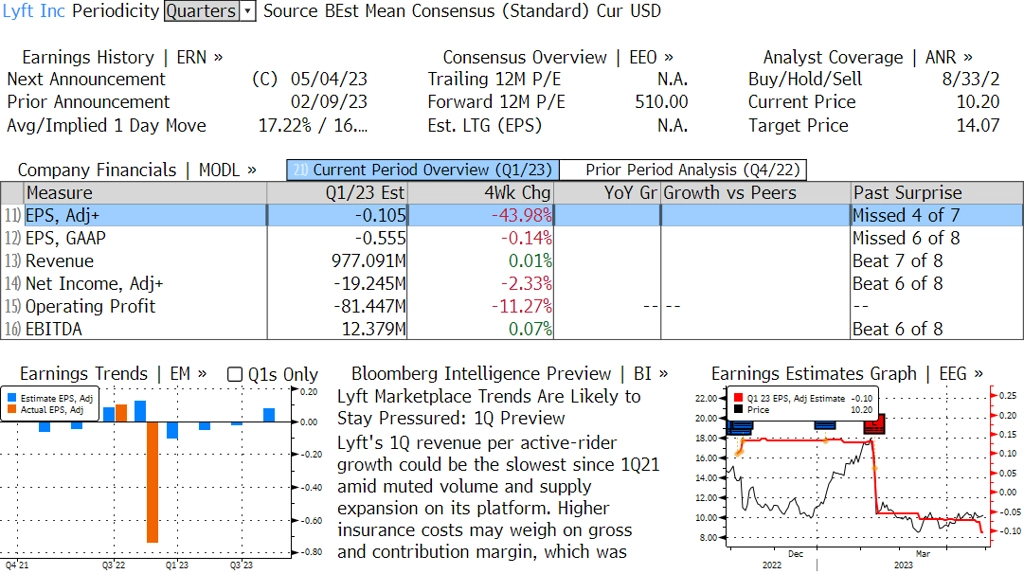Select the Operating Profit row
The height and width of the screenshot is (574, 1024).
(512, 307)
